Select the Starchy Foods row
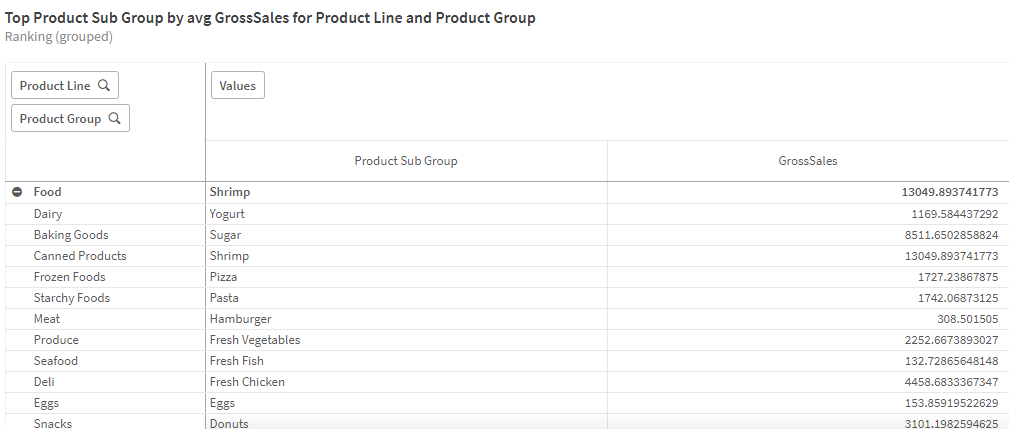This screenshot has width=1017, height=432. [x=72, y=298]
